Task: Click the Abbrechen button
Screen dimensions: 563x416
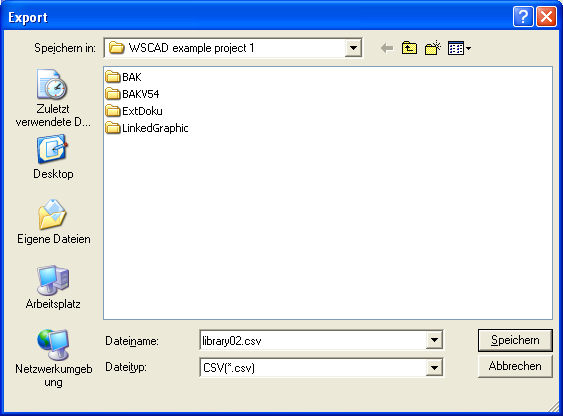Action: click(x=515, y=366)
